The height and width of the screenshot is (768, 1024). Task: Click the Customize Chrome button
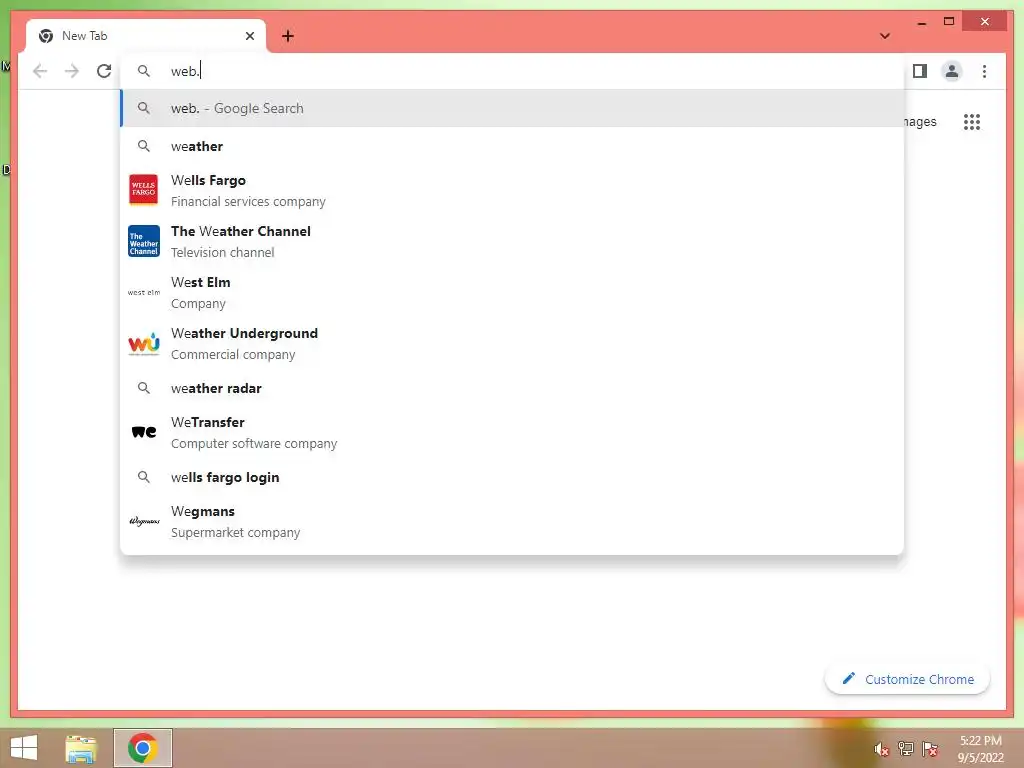tap(907, 679)
